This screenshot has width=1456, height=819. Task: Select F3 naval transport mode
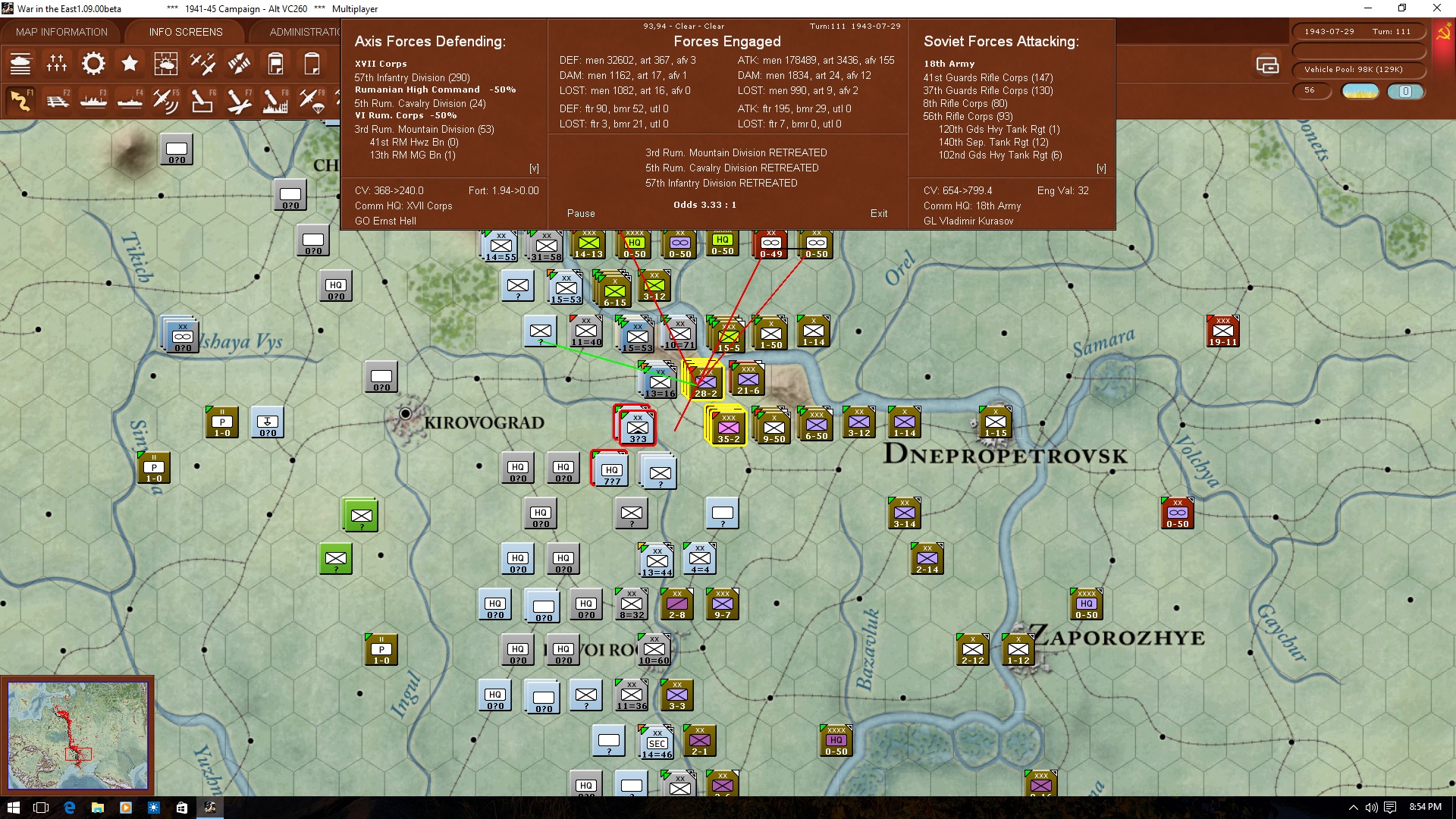93,100
